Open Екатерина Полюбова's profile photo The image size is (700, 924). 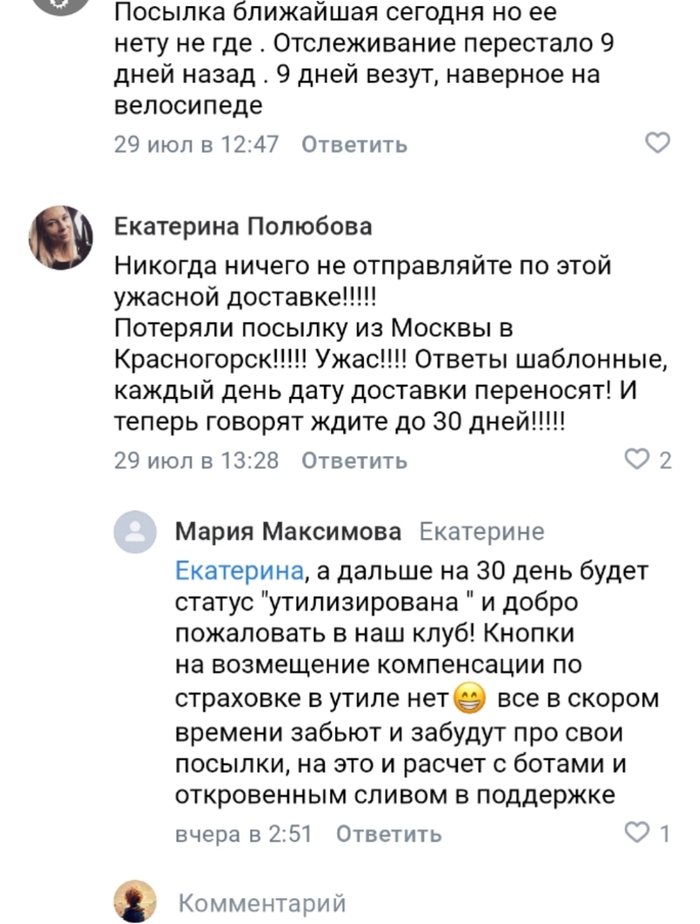63,237
